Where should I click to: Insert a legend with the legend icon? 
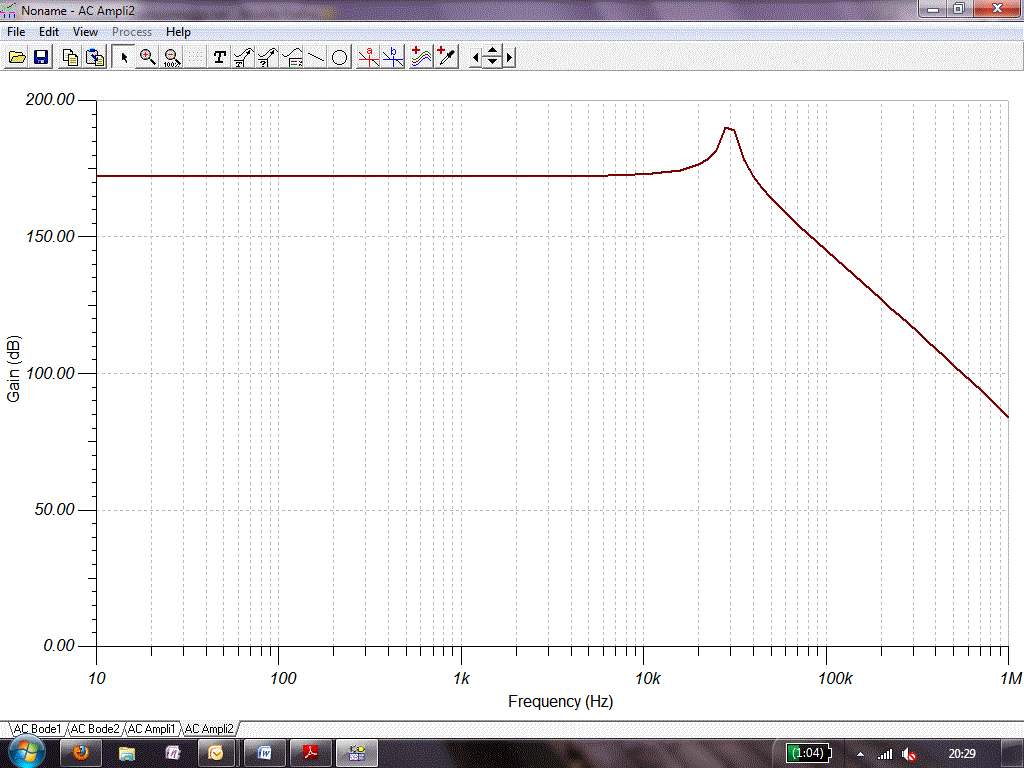pos(293,57)
